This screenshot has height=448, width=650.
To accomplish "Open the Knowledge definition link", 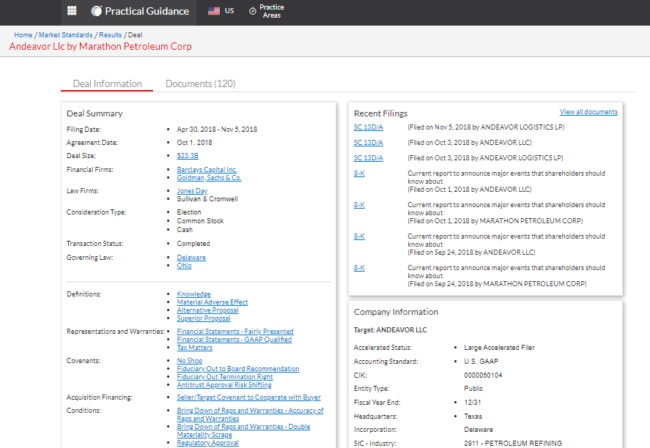I will pos(194,294).
